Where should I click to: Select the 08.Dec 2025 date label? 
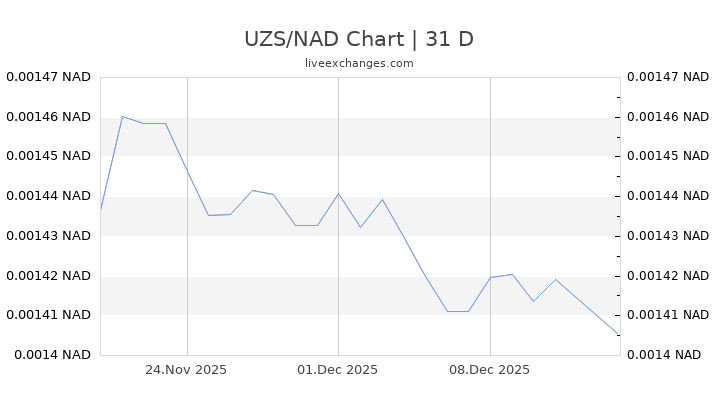coord(489,370)
